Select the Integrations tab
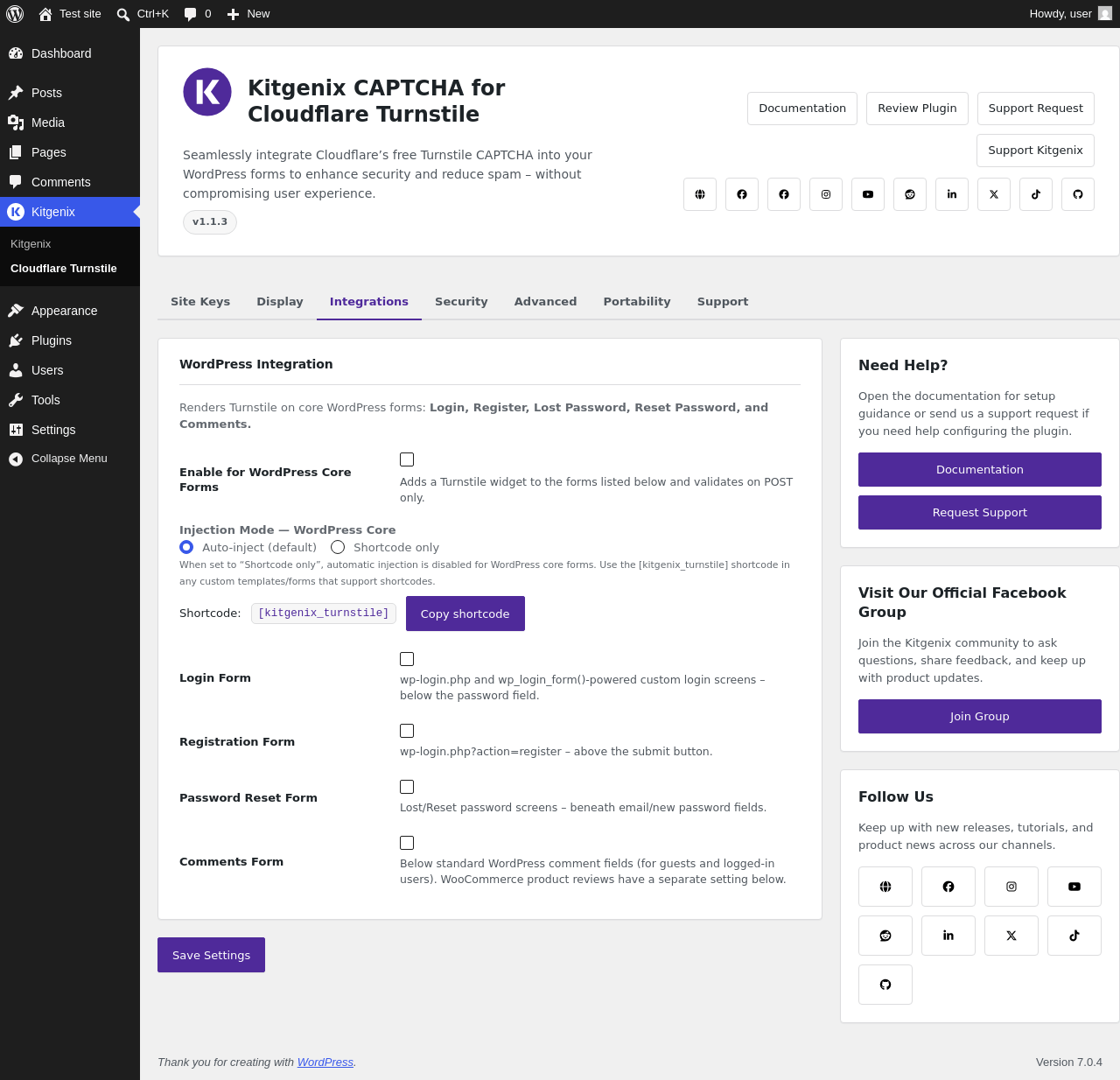The height and width of the screenshot is (1080, 1120). (x=369, y=302)
